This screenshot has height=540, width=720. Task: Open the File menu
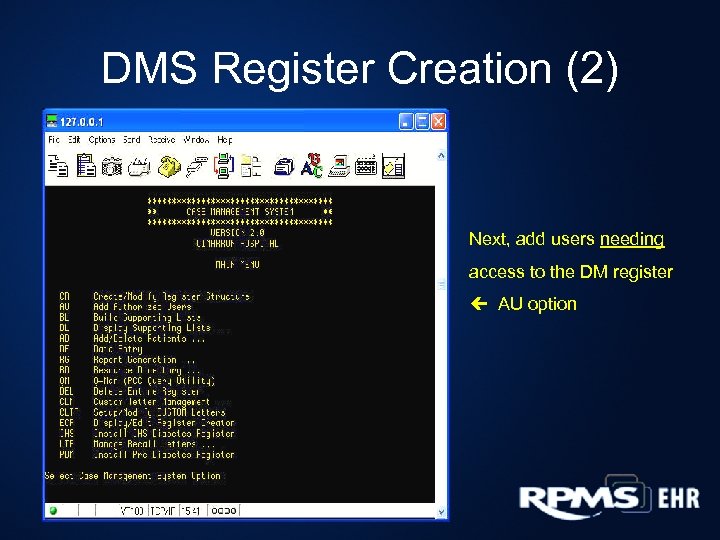[x=54, y=140]
